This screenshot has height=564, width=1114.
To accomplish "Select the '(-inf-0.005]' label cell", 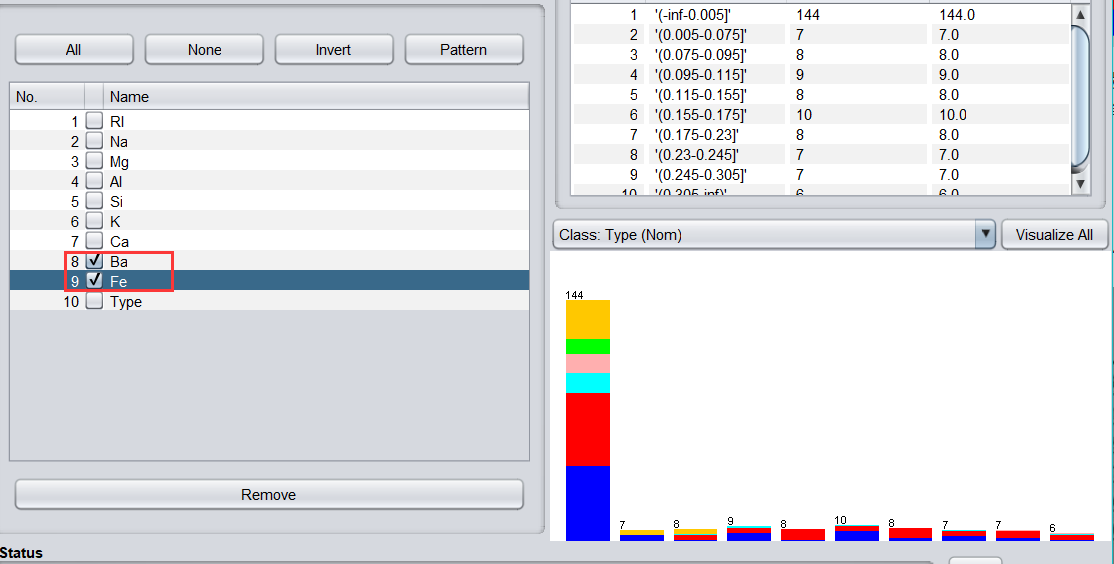I will point(692,15).
